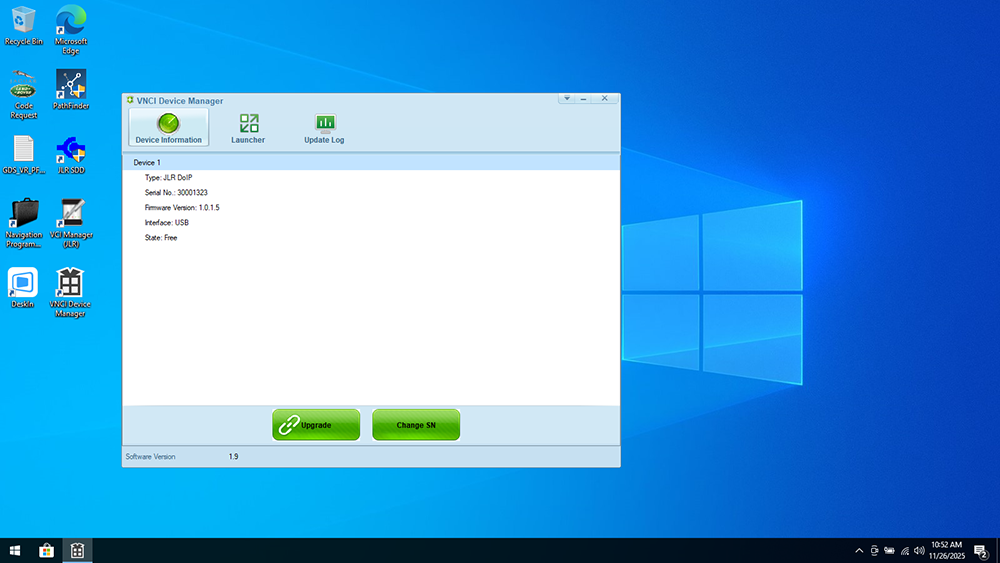Open the volume control in system tray
Screen dimensions: 1000x563
919,551
